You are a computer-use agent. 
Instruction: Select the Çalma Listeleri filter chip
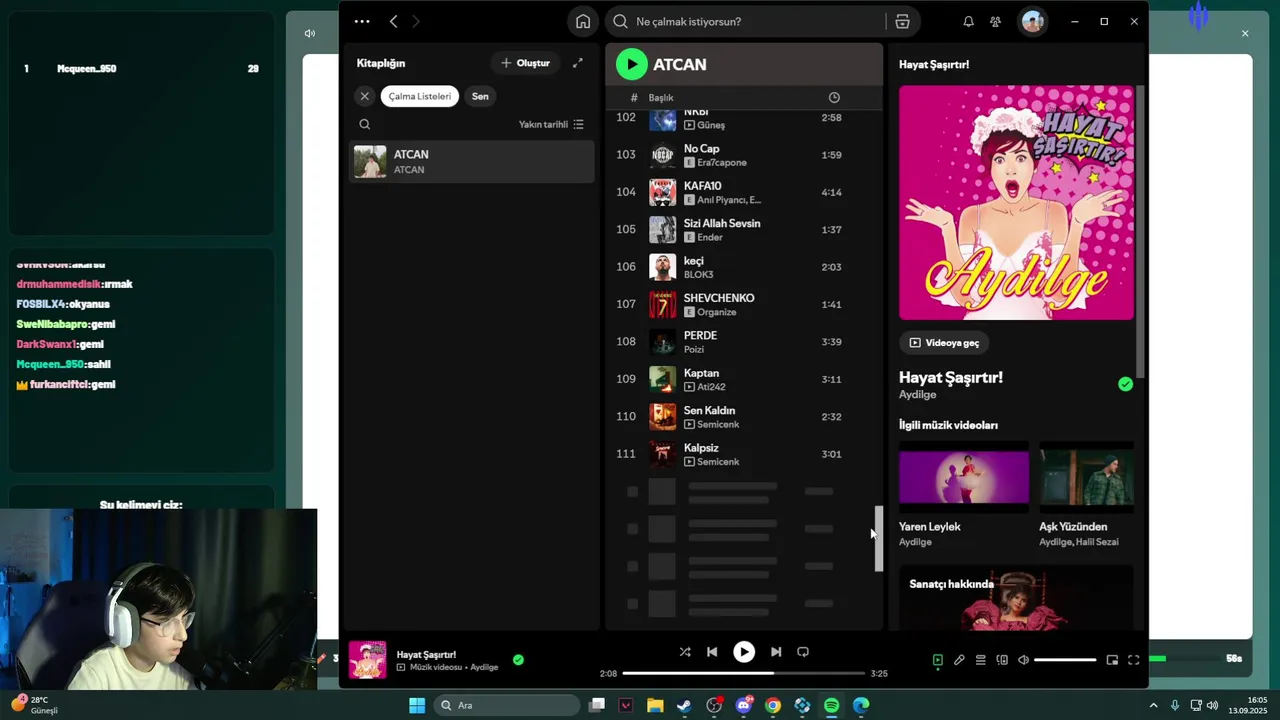coord(419,96)
